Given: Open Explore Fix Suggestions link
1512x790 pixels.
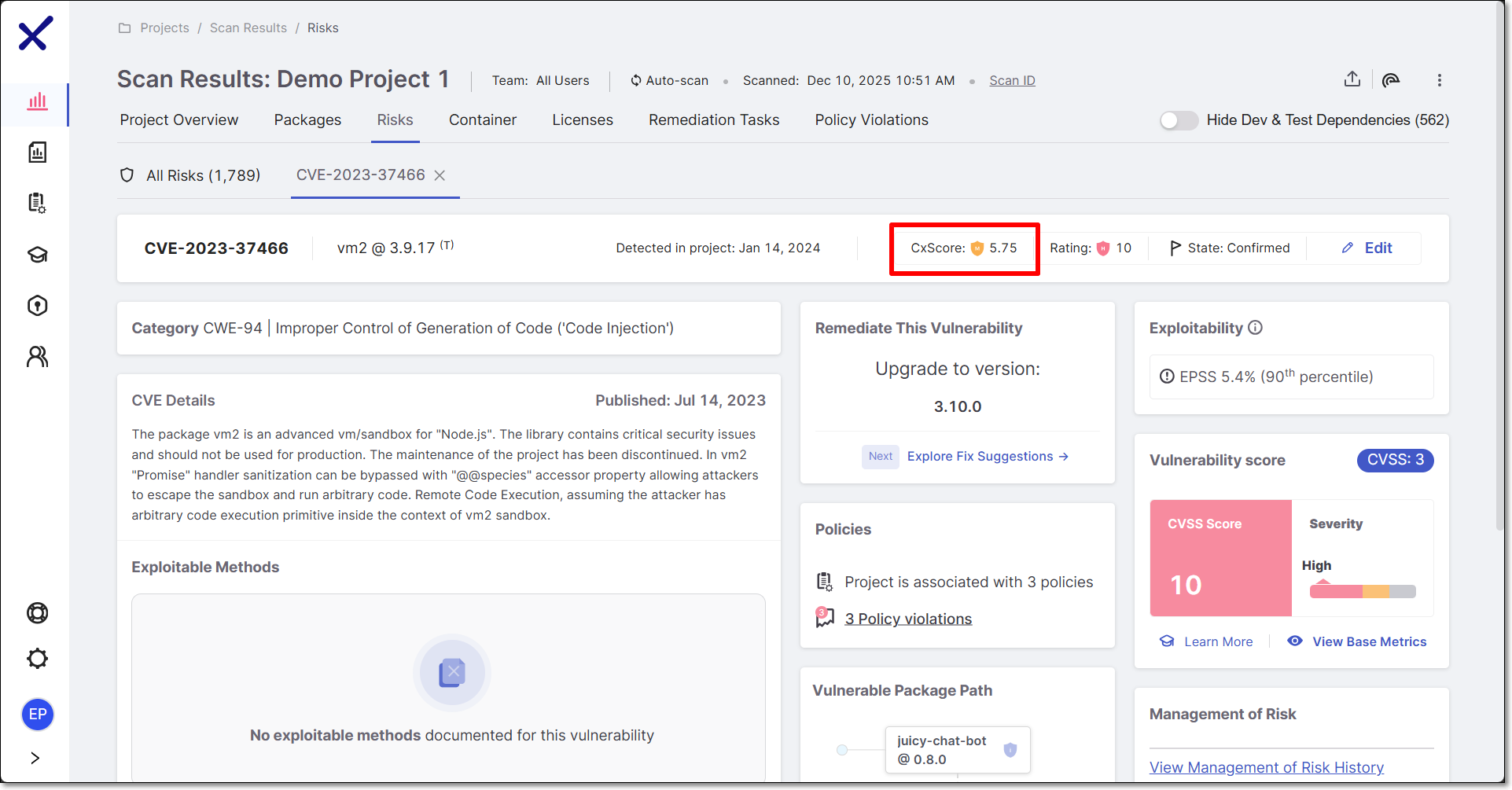Looking at the screenshot, I should (988, 456).
